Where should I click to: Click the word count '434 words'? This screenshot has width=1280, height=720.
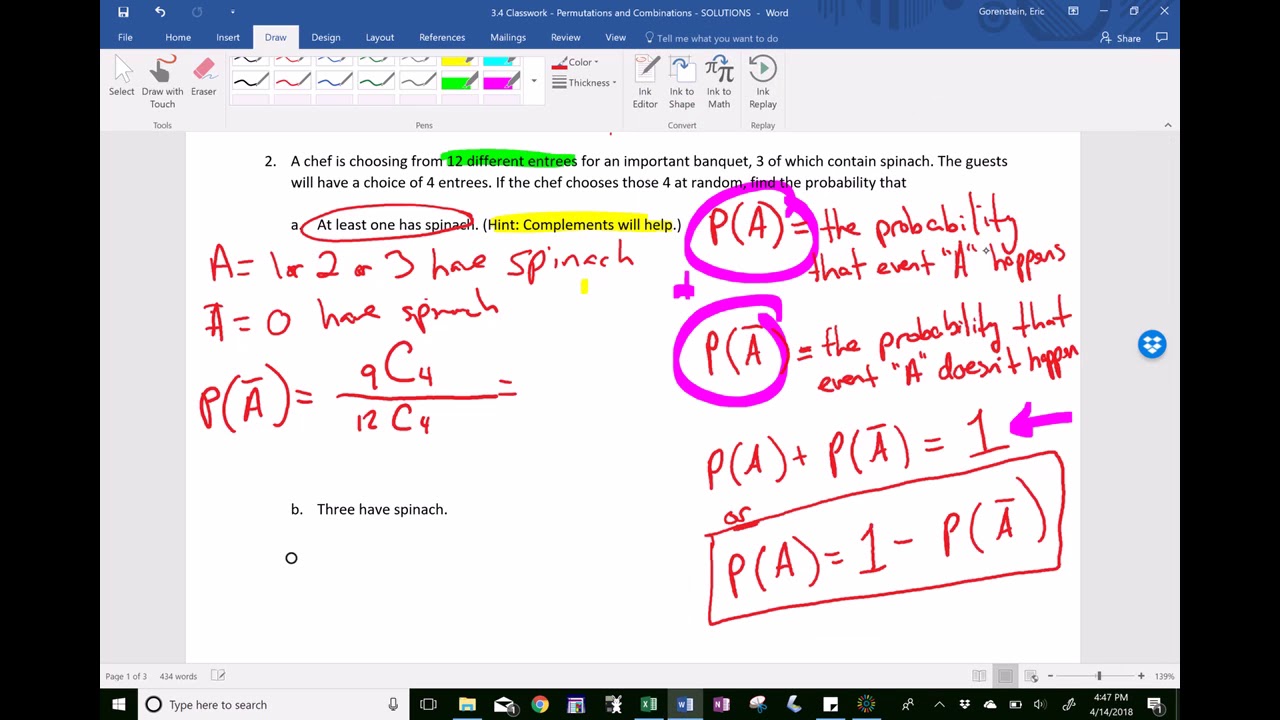(x=179, y=676)
